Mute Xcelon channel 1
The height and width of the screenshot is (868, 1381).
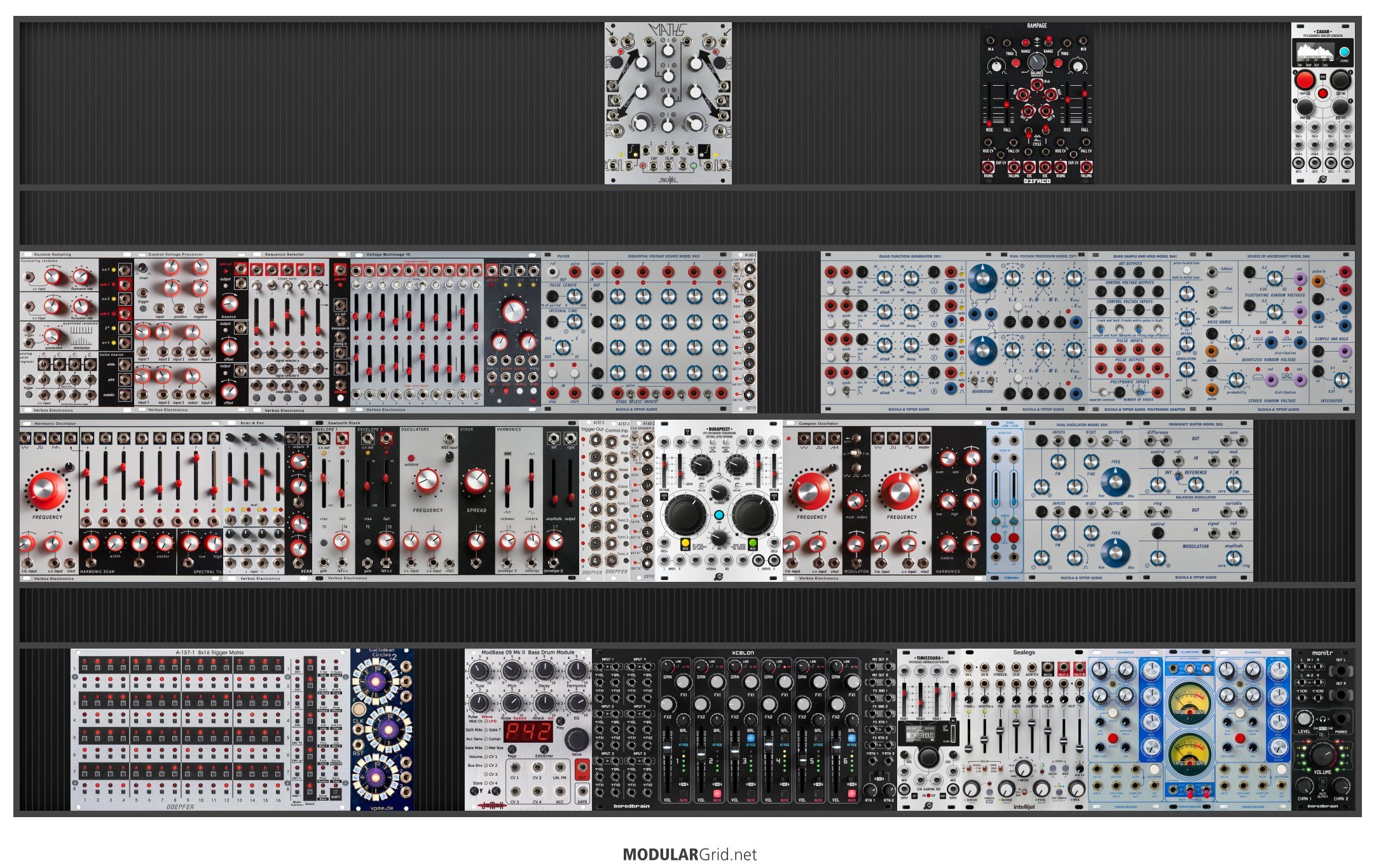684,794
